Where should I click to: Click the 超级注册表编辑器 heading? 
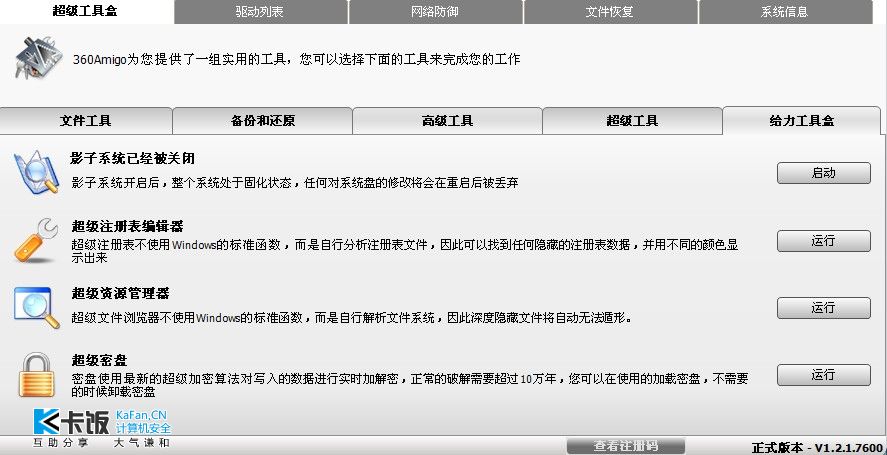128,226
